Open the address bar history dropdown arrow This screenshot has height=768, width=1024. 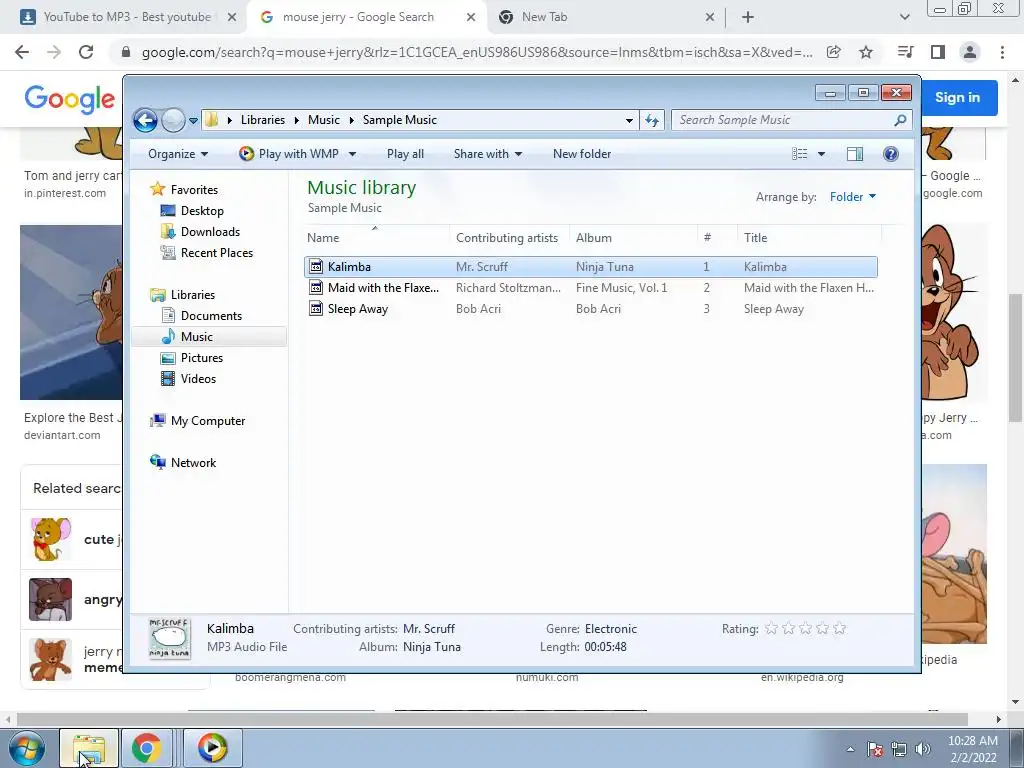coord(629,120)
